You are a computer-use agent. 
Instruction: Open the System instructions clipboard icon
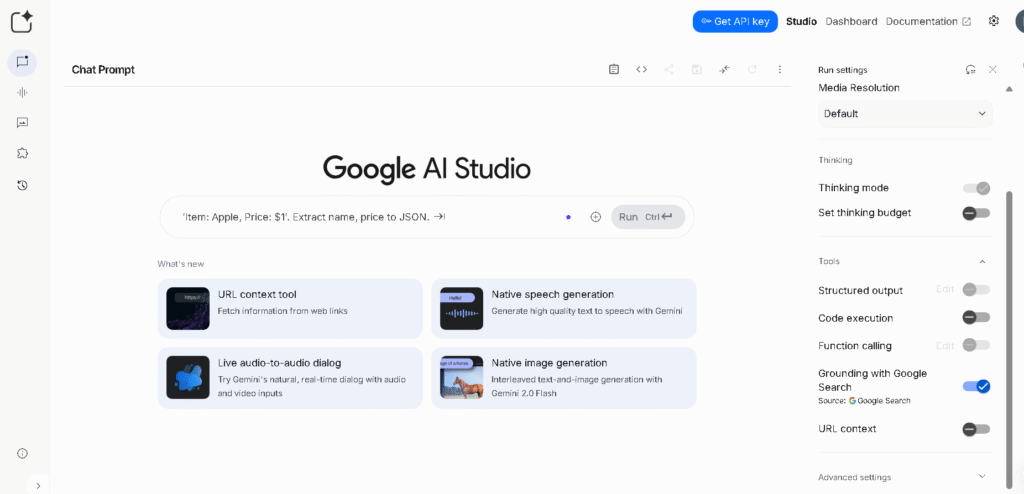(614, 69)
